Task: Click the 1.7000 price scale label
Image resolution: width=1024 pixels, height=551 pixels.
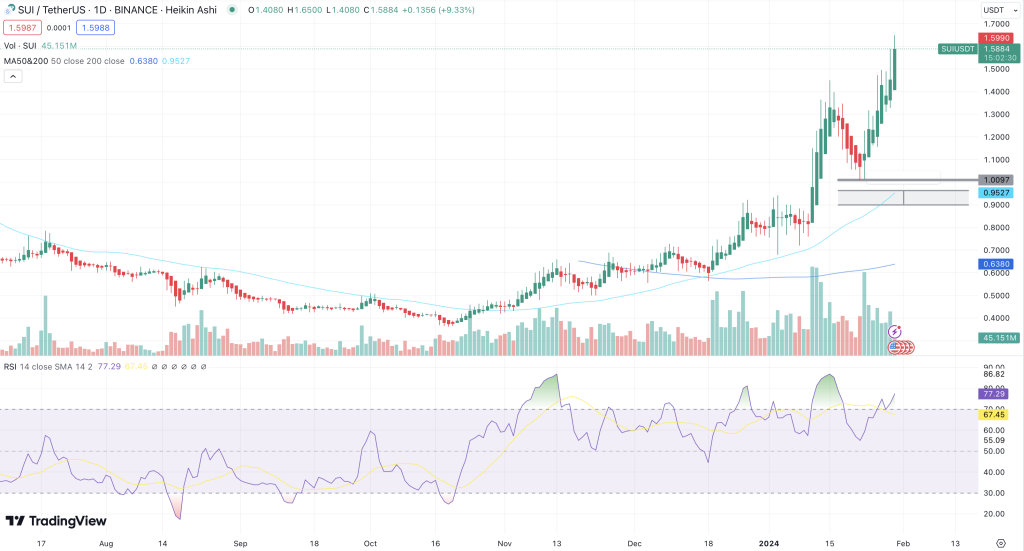Action: pos(997,24)
